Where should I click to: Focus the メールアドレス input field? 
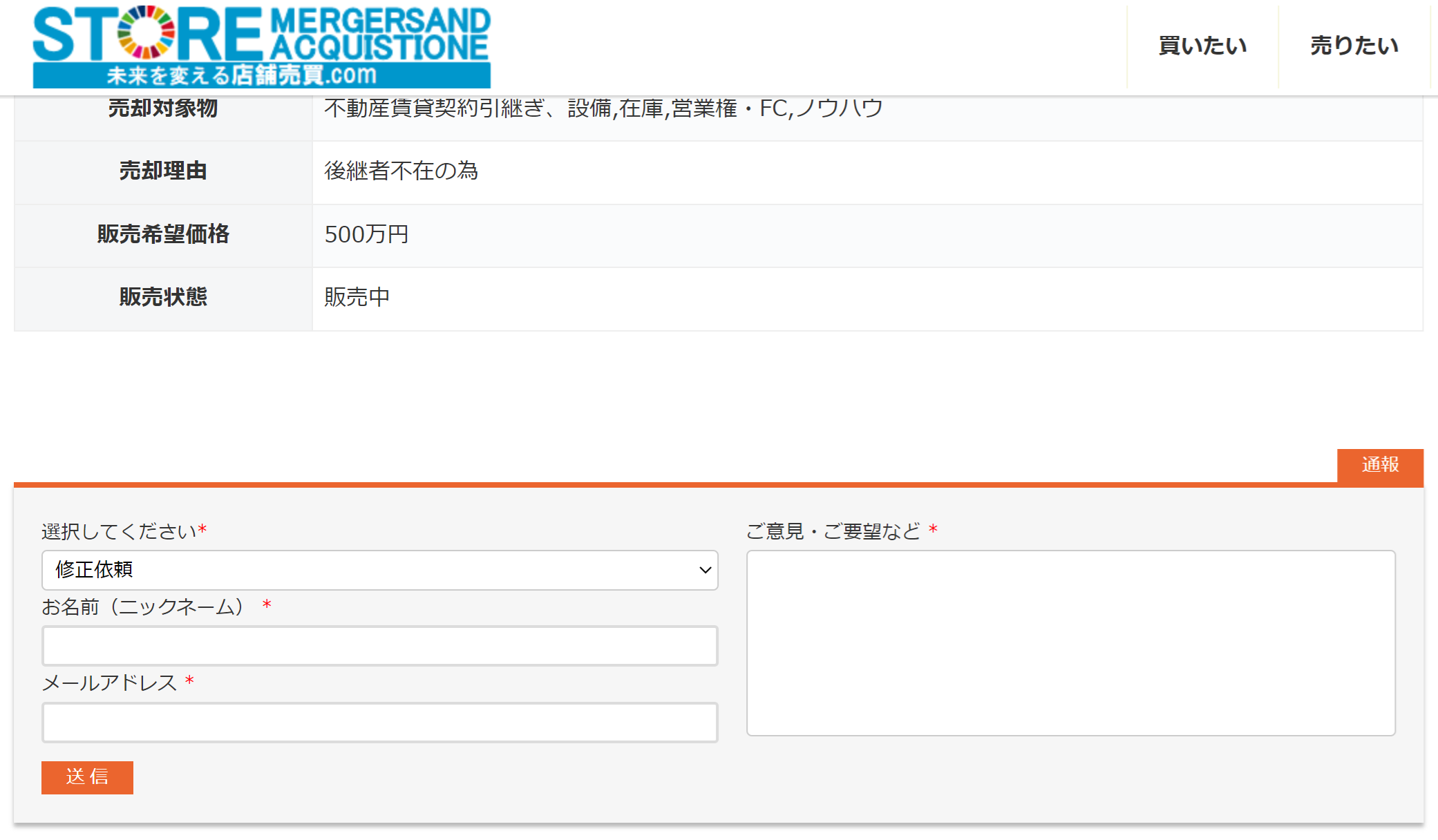379,723
